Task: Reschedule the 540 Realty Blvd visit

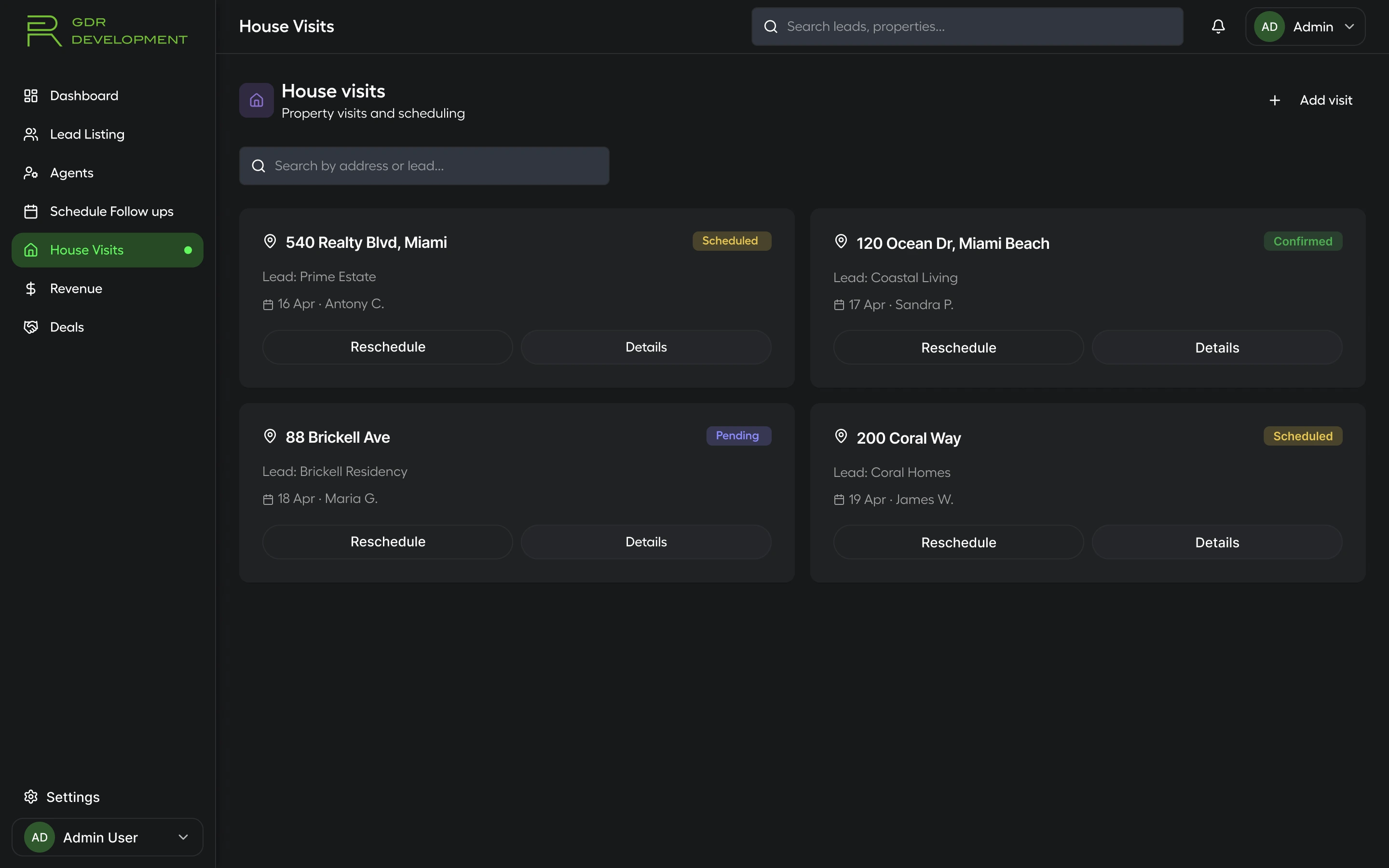Action: pos(387,347)
